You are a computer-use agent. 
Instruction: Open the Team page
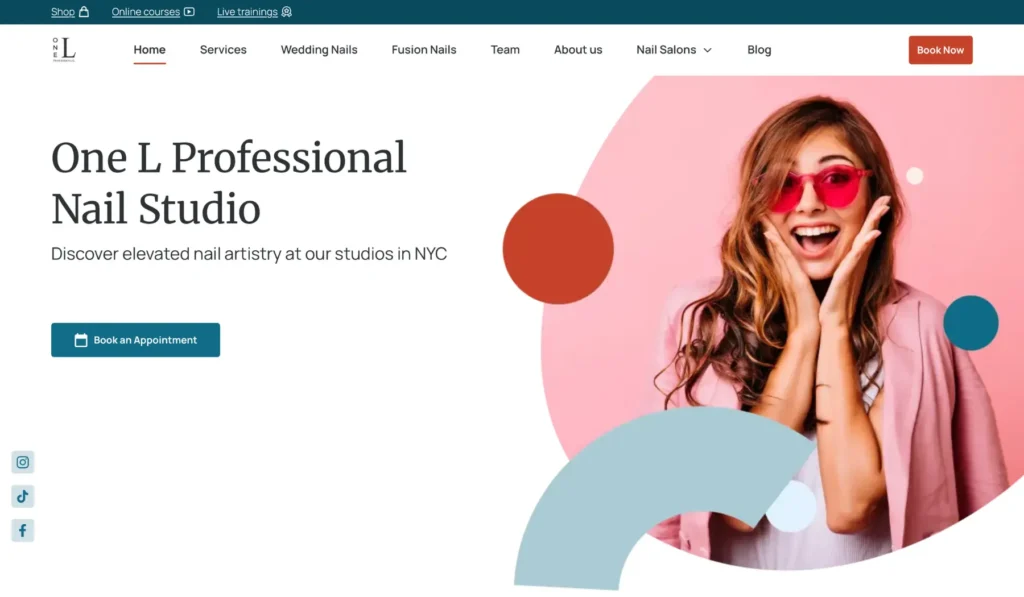(505, 50)
